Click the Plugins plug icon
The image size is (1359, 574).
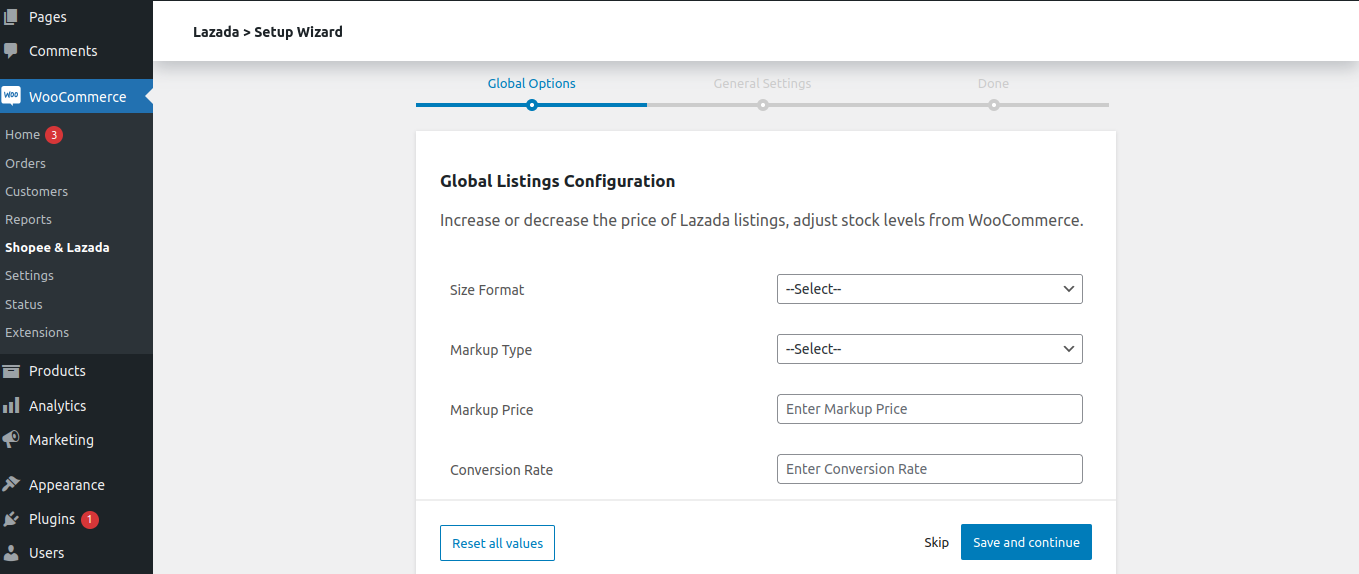click(11, 519)
